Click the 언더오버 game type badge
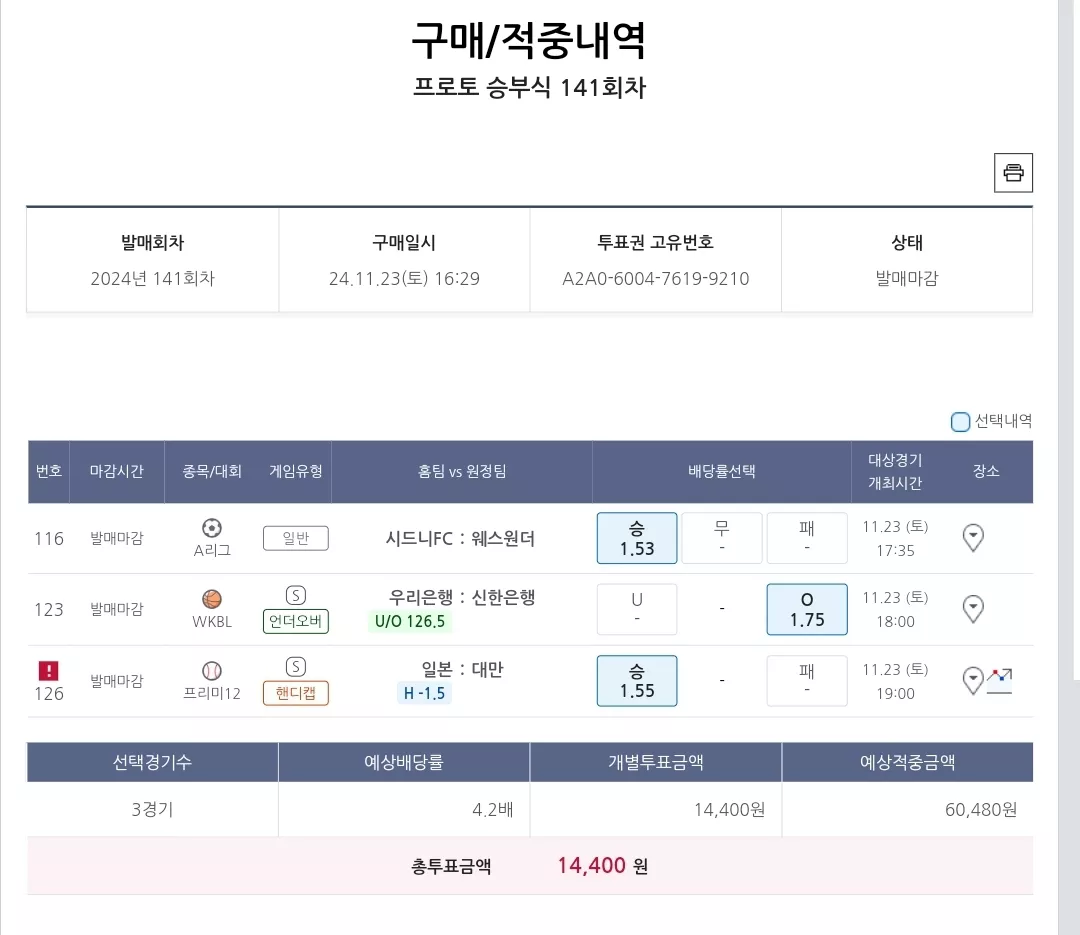This screenshot has width=1080, height=935. coord(295,621)
